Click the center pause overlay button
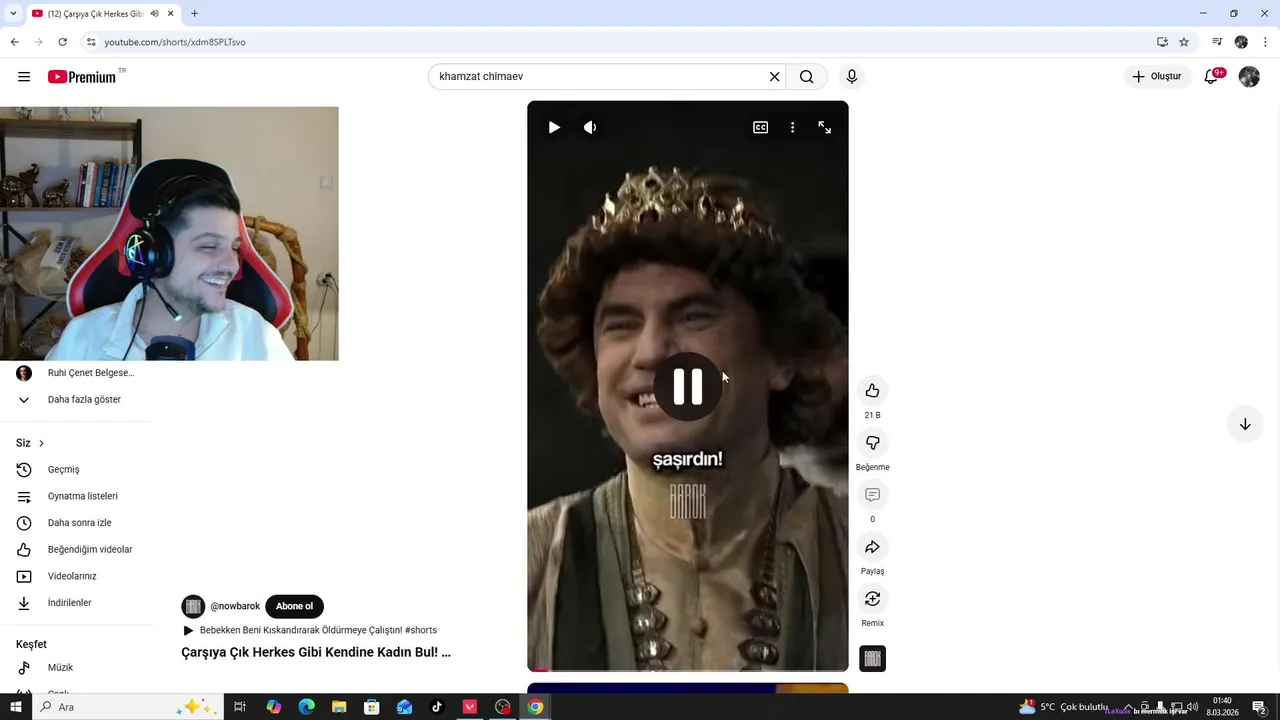This screenshot has width=1280, height=720. 688,386
